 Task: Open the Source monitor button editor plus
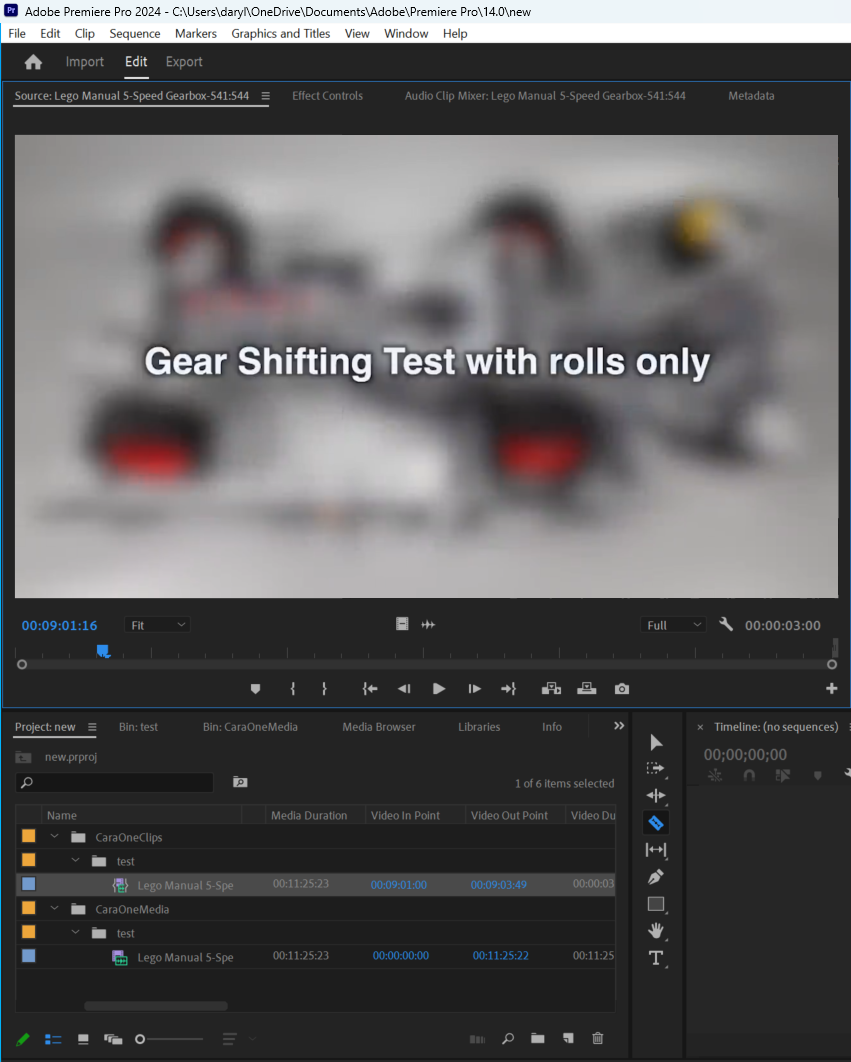pyautogui.click(x=831, y=688)
